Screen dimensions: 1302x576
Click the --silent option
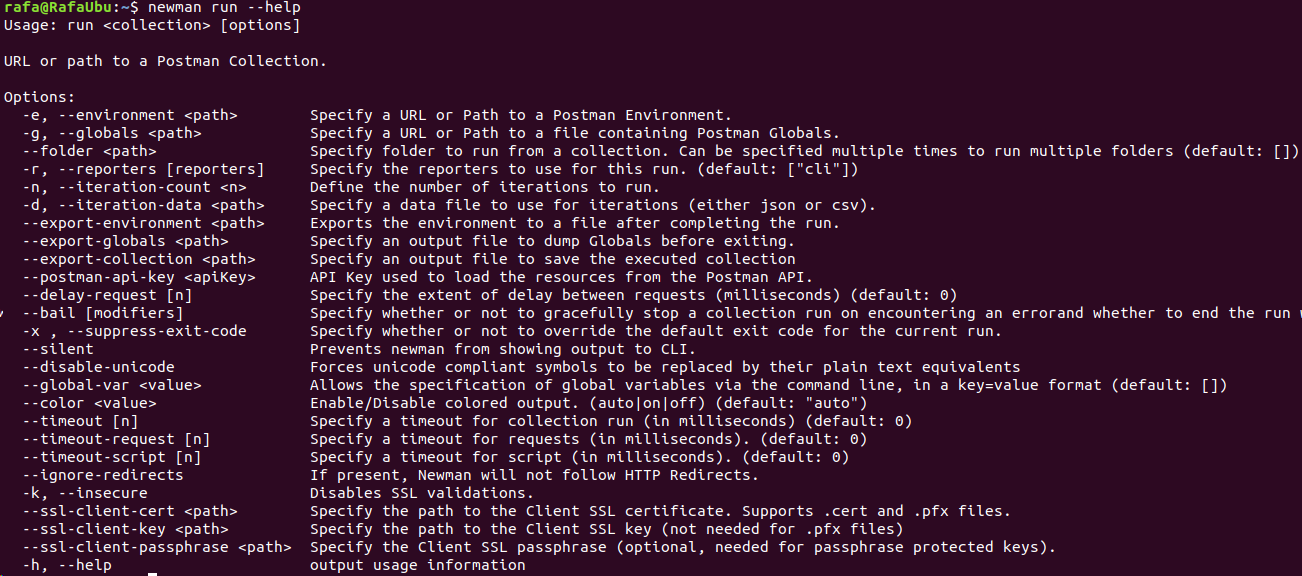coord(58,349)
